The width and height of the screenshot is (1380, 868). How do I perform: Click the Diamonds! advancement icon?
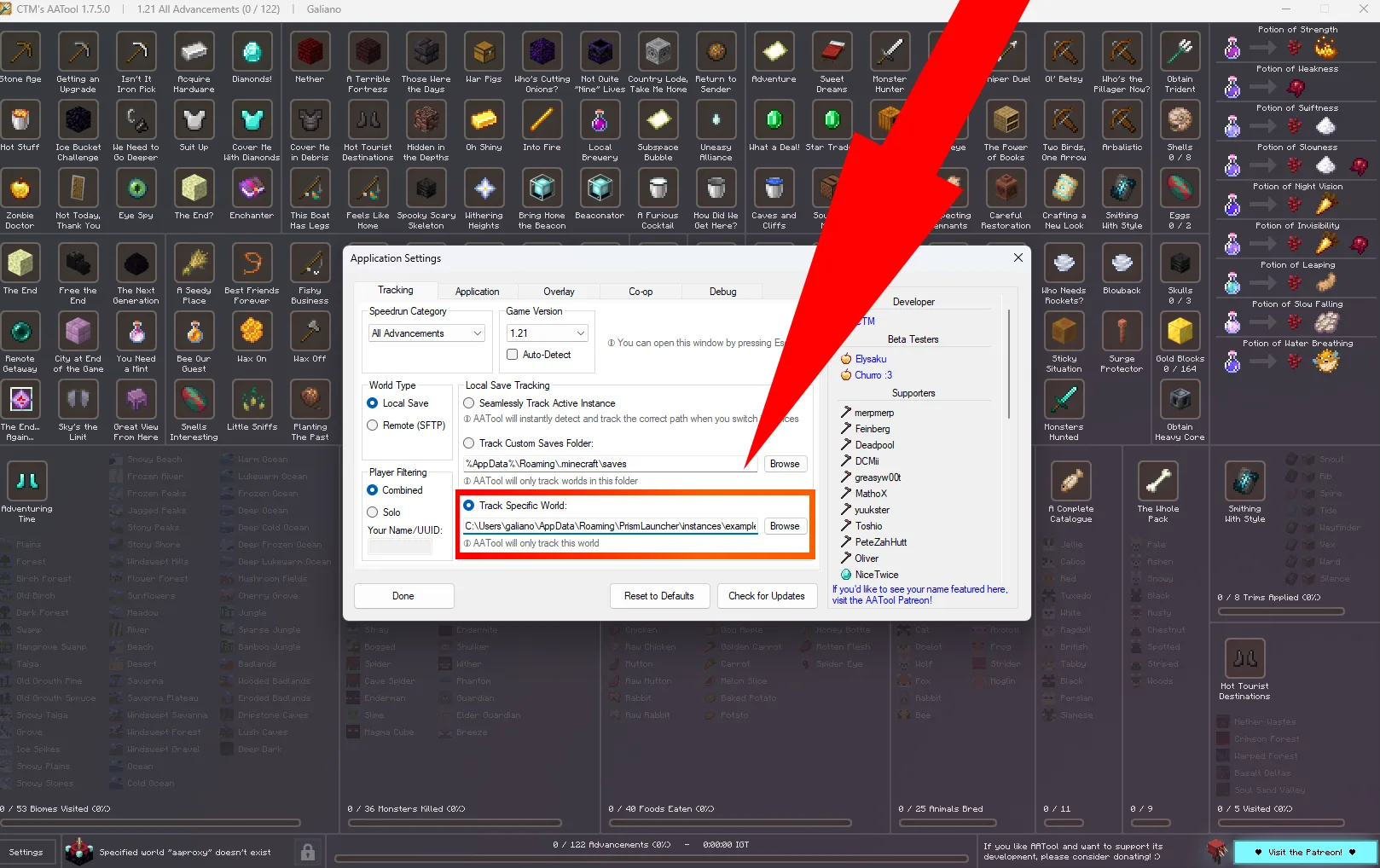(252, 52)
